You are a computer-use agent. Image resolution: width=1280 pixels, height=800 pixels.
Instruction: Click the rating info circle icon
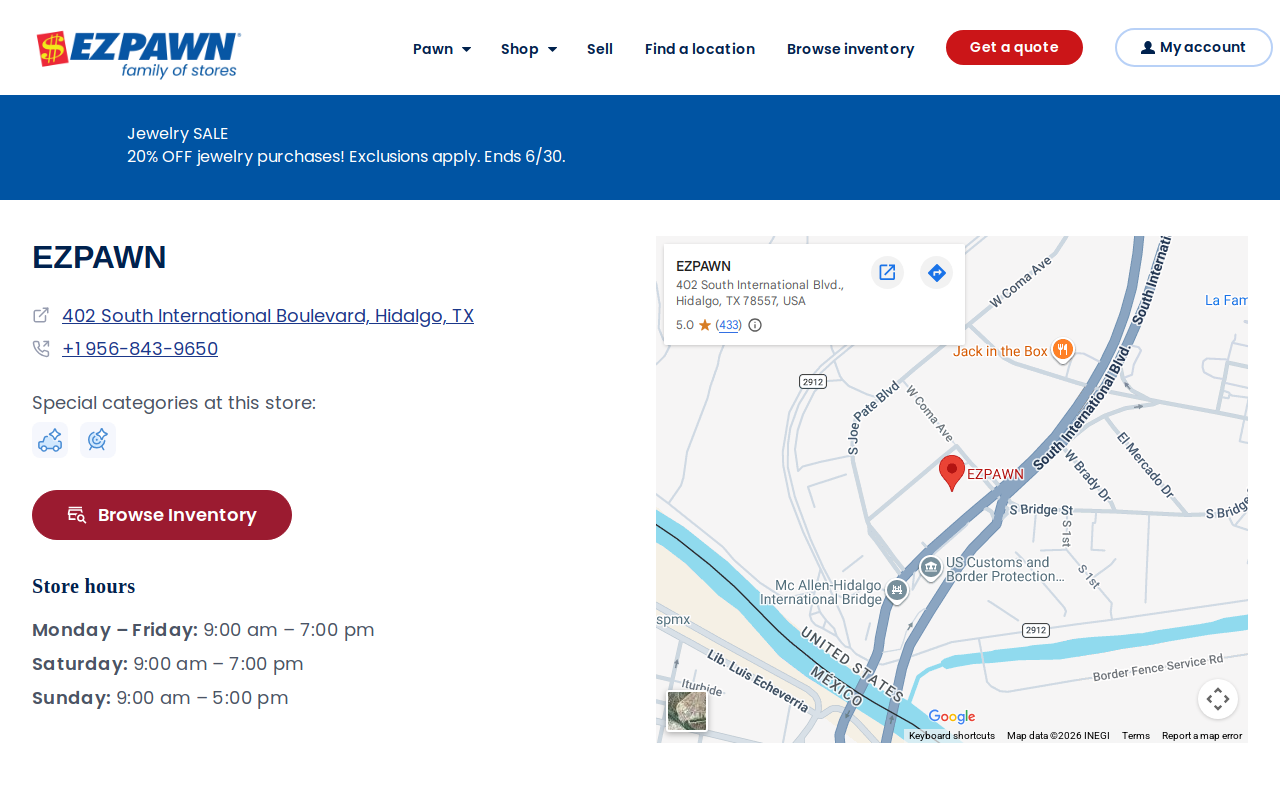(755, 325)
